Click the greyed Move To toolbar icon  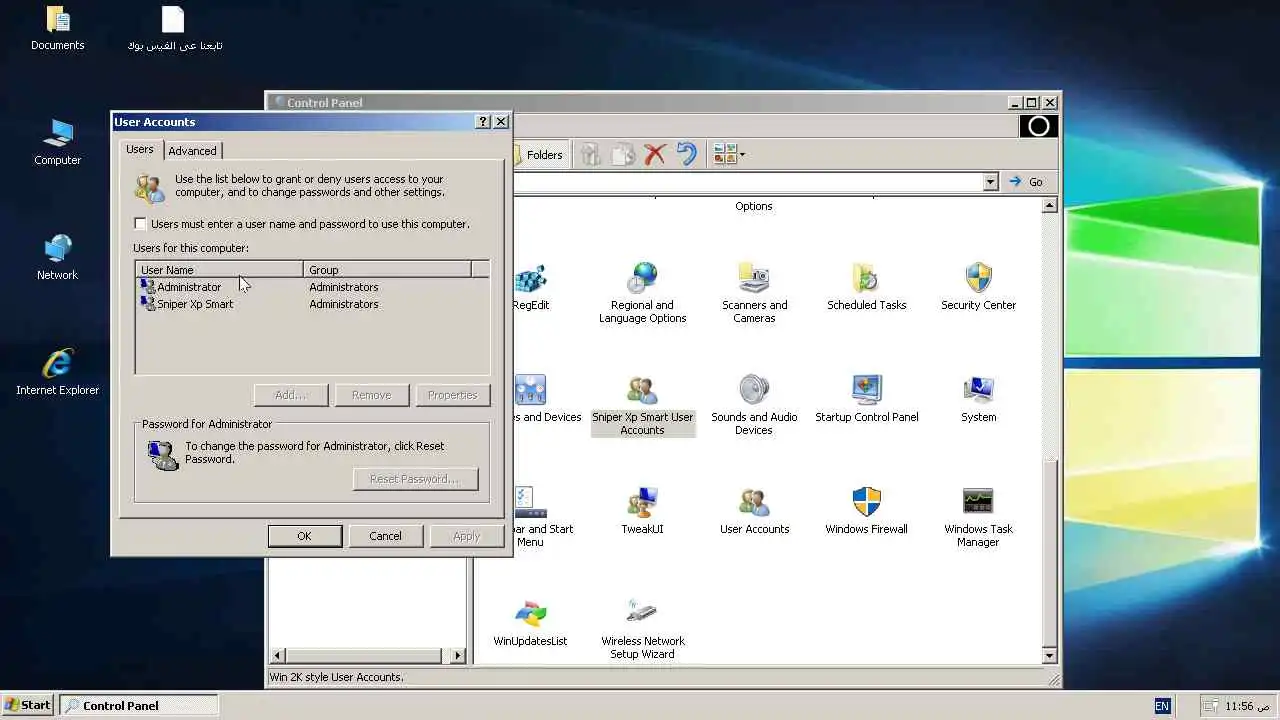point(590,154)
